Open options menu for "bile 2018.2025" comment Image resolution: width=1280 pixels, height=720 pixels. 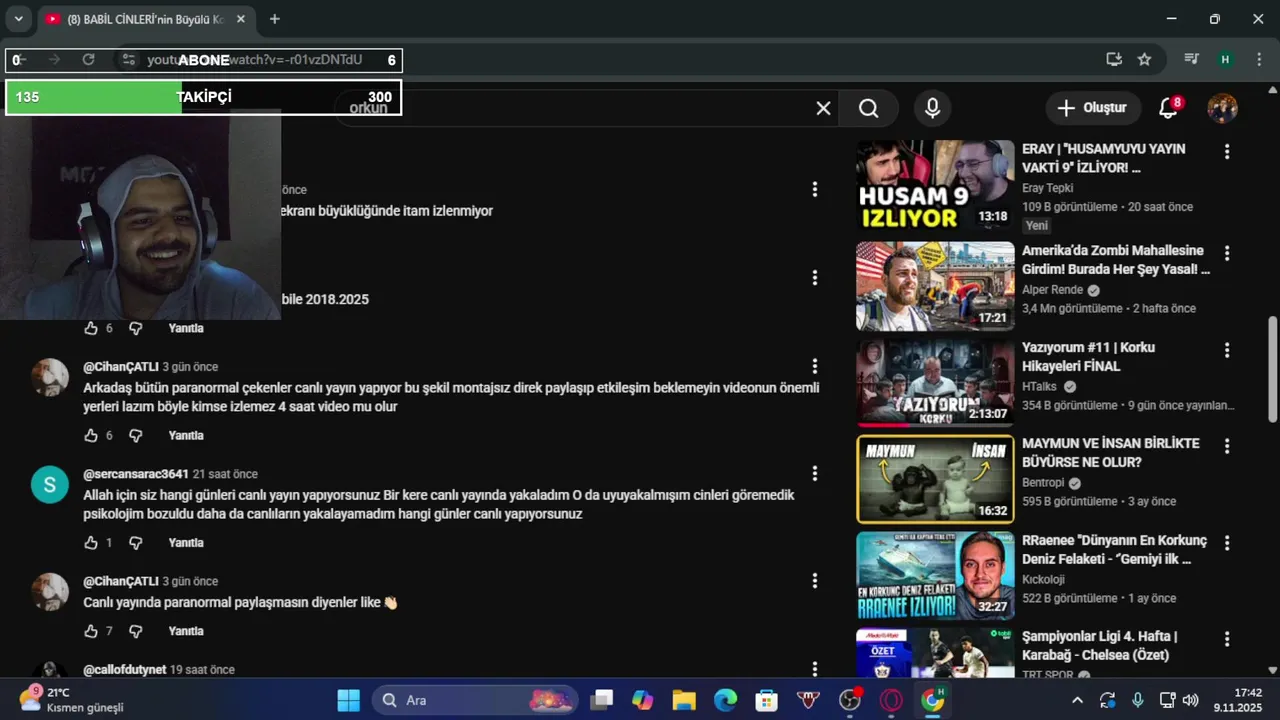click(815, 277)
